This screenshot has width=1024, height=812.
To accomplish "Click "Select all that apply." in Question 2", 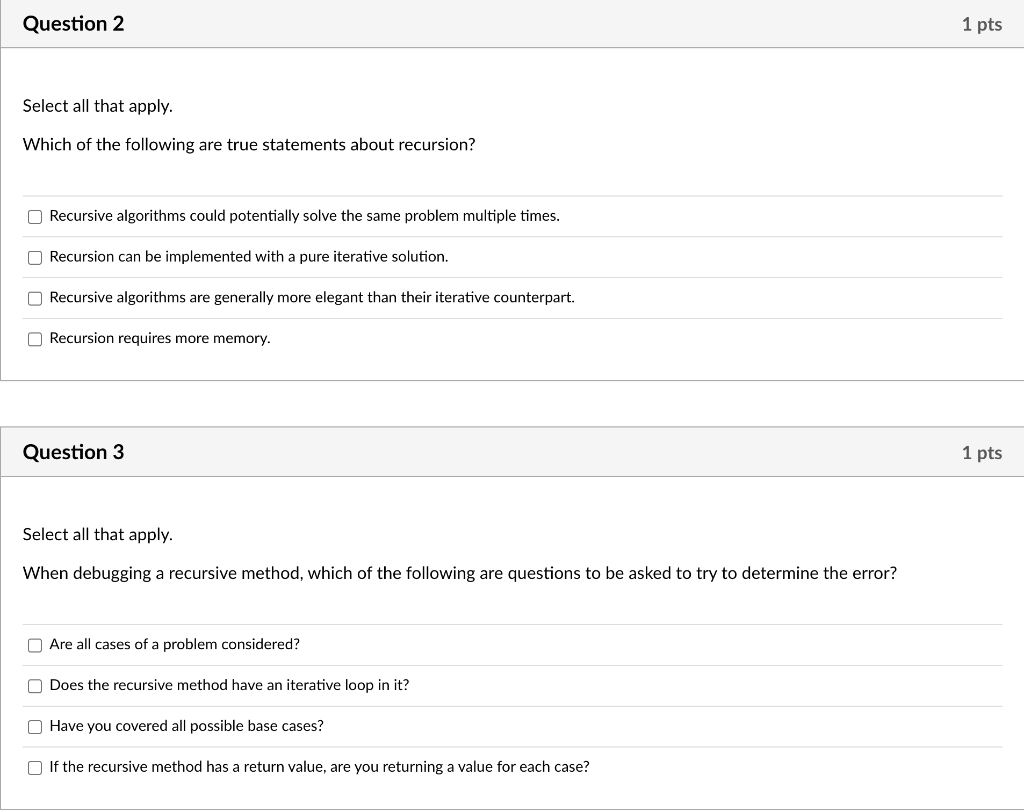I will click(98, 106).
